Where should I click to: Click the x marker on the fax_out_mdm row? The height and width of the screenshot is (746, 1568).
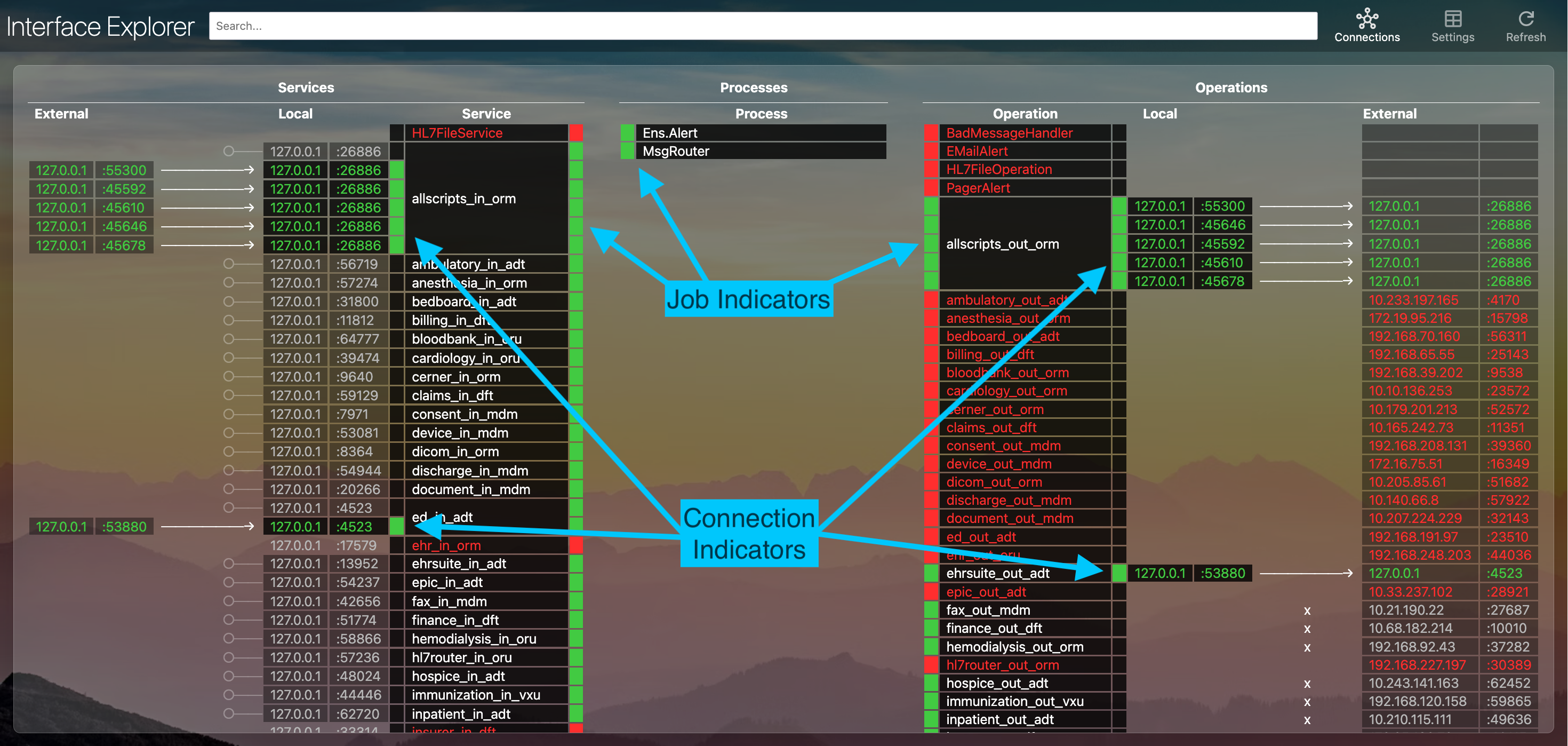tap(1307, 610)
